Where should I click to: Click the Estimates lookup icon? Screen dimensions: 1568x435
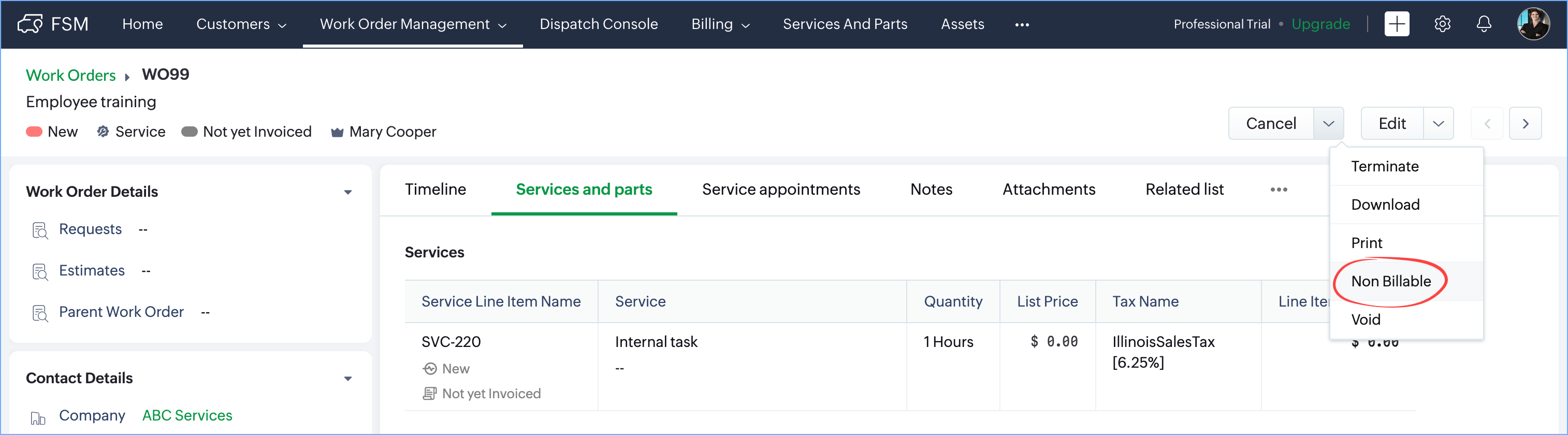click(40, 271)
